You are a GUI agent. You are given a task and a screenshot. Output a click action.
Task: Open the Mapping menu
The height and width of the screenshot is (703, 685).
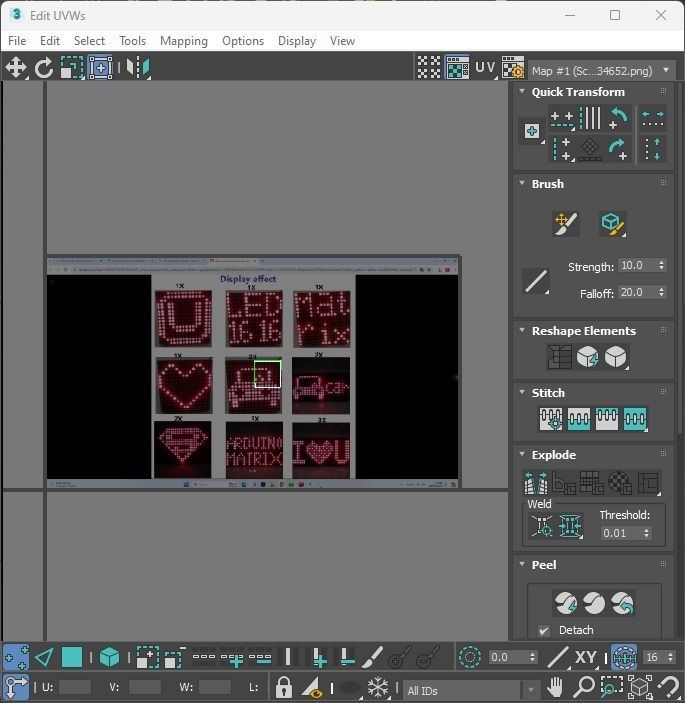[x=184, y=41]
